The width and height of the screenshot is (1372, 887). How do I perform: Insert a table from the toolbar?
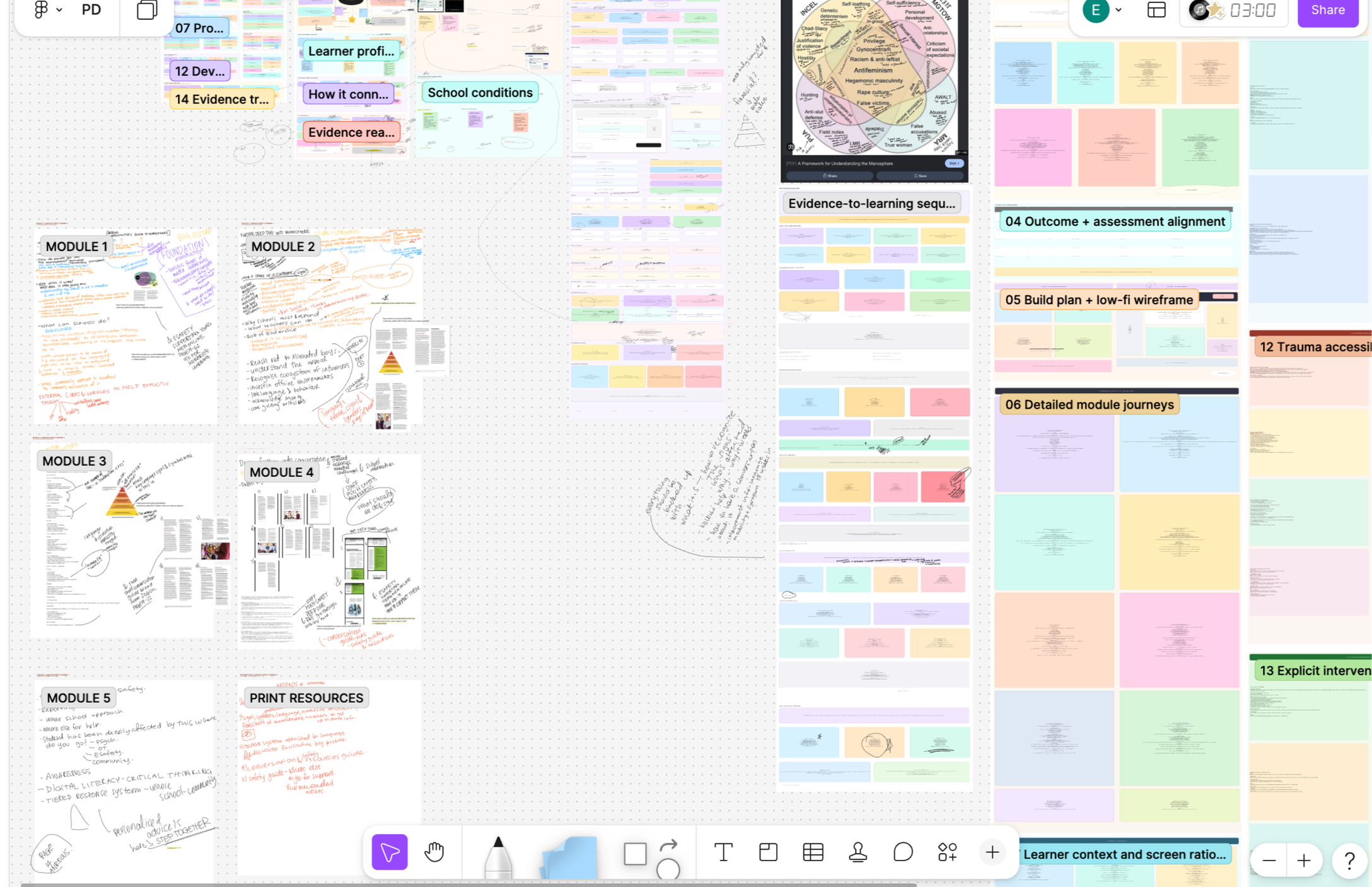click(813, 852)
